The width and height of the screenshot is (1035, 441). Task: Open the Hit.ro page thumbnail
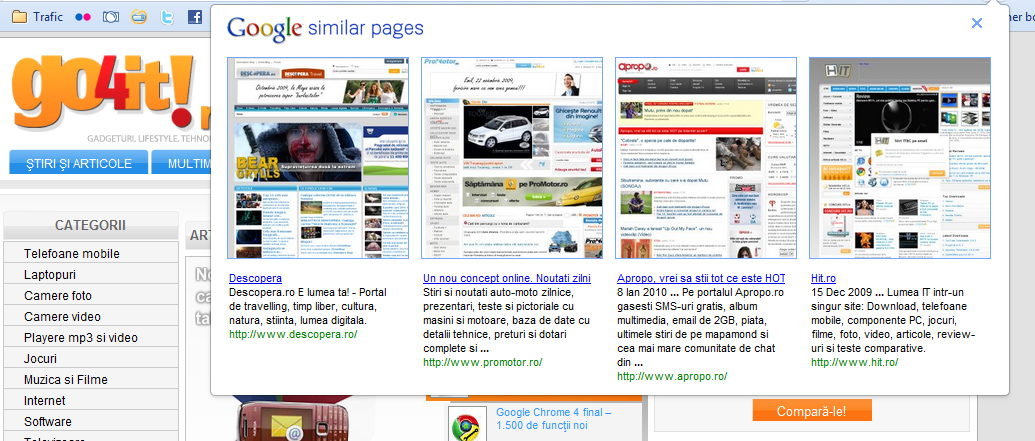coord(900,158)
